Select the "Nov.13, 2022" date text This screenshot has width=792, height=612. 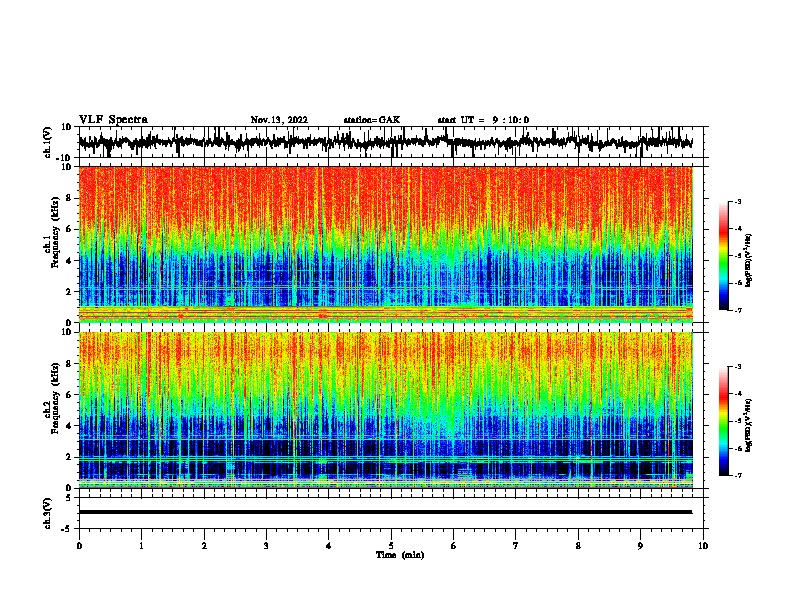click(x=279, y=120)
